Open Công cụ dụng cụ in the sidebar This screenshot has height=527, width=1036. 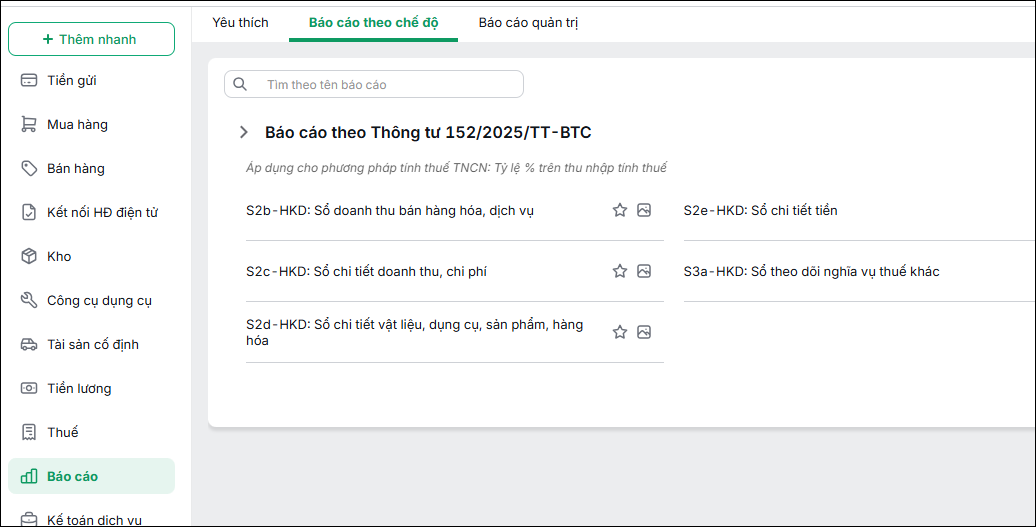[x=91, y=300]
